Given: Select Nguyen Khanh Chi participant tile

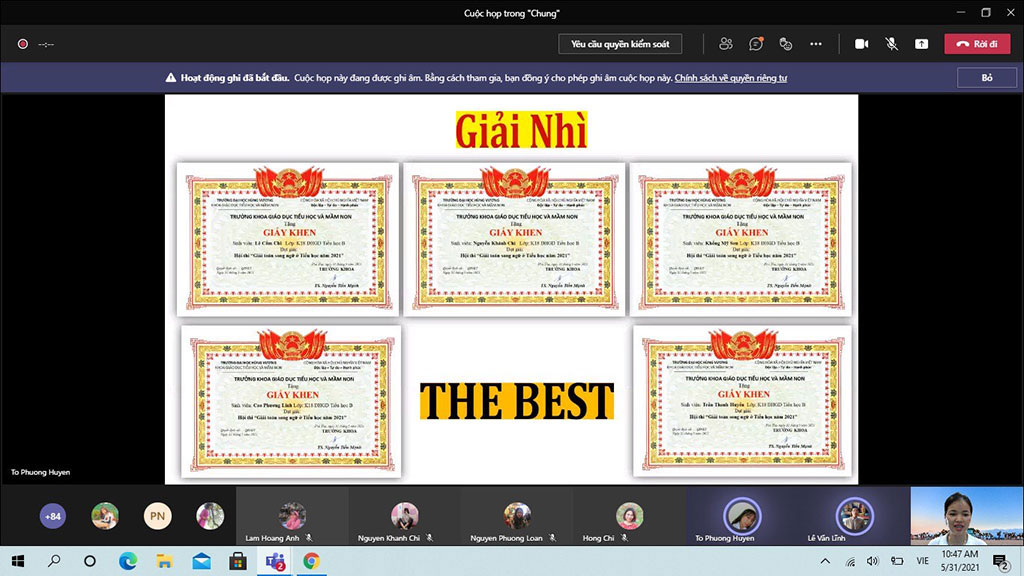Looking at the screenshot, I should (x=405, y=516).
